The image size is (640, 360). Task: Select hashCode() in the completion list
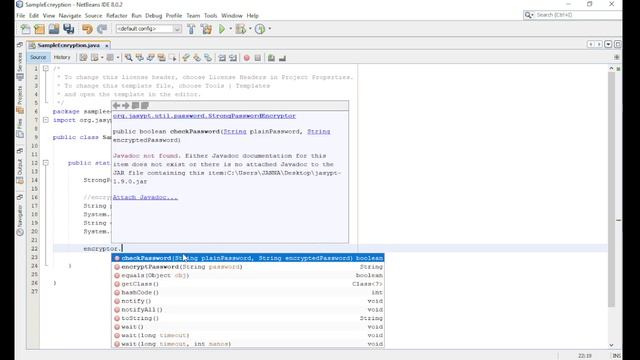(248, 292)
